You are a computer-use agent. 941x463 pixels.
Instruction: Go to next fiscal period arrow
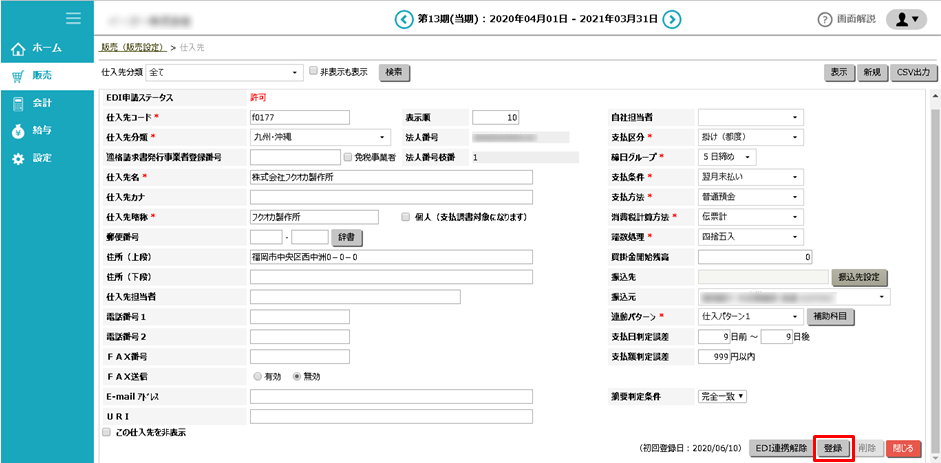click(672, 19)
